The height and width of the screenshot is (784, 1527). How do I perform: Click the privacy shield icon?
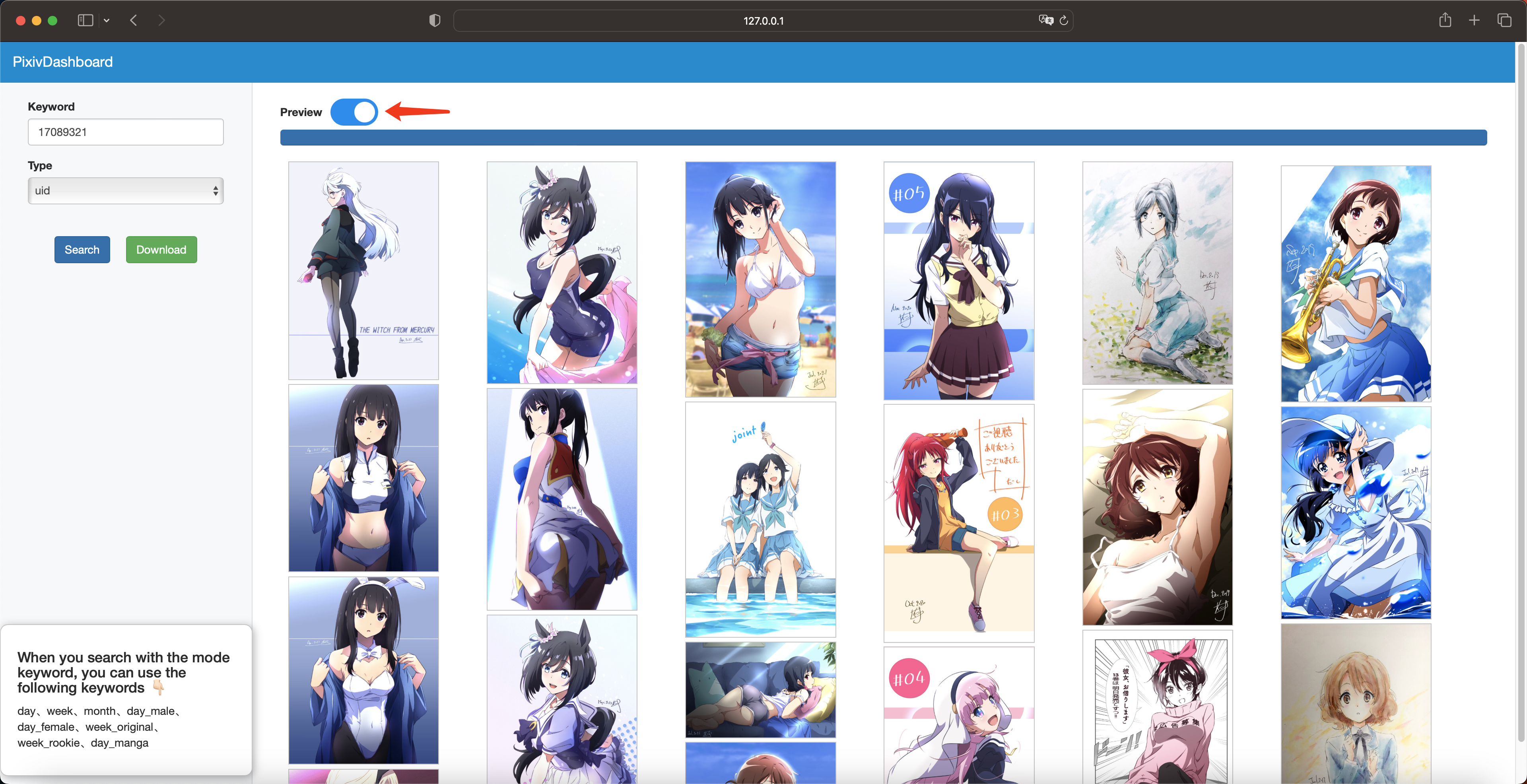pyautogui.click(x=435, y=21)
